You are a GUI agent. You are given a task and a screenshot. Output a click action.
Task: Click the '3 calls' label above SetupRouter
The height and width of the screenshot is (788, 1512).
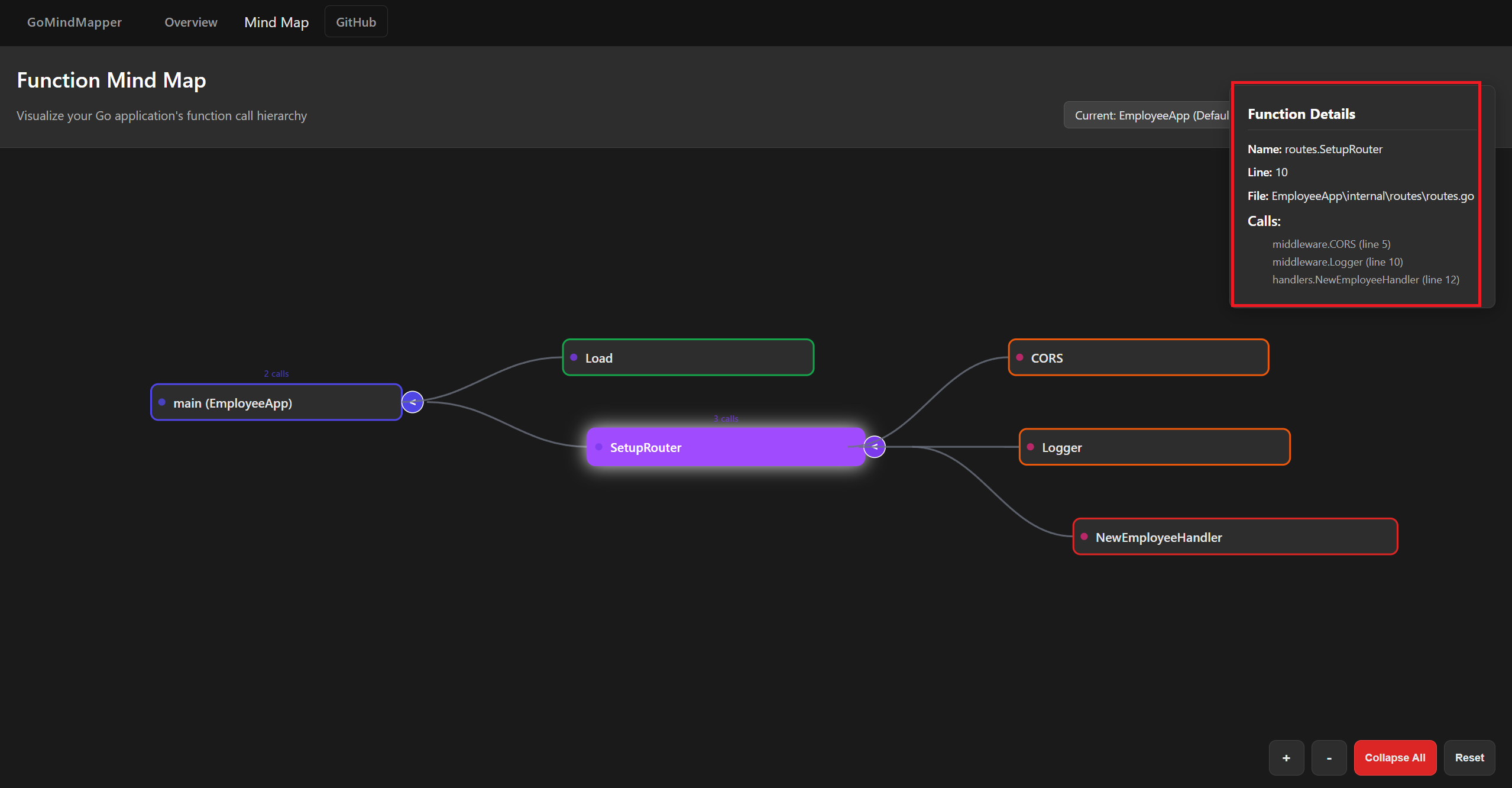tap(726, 419)
